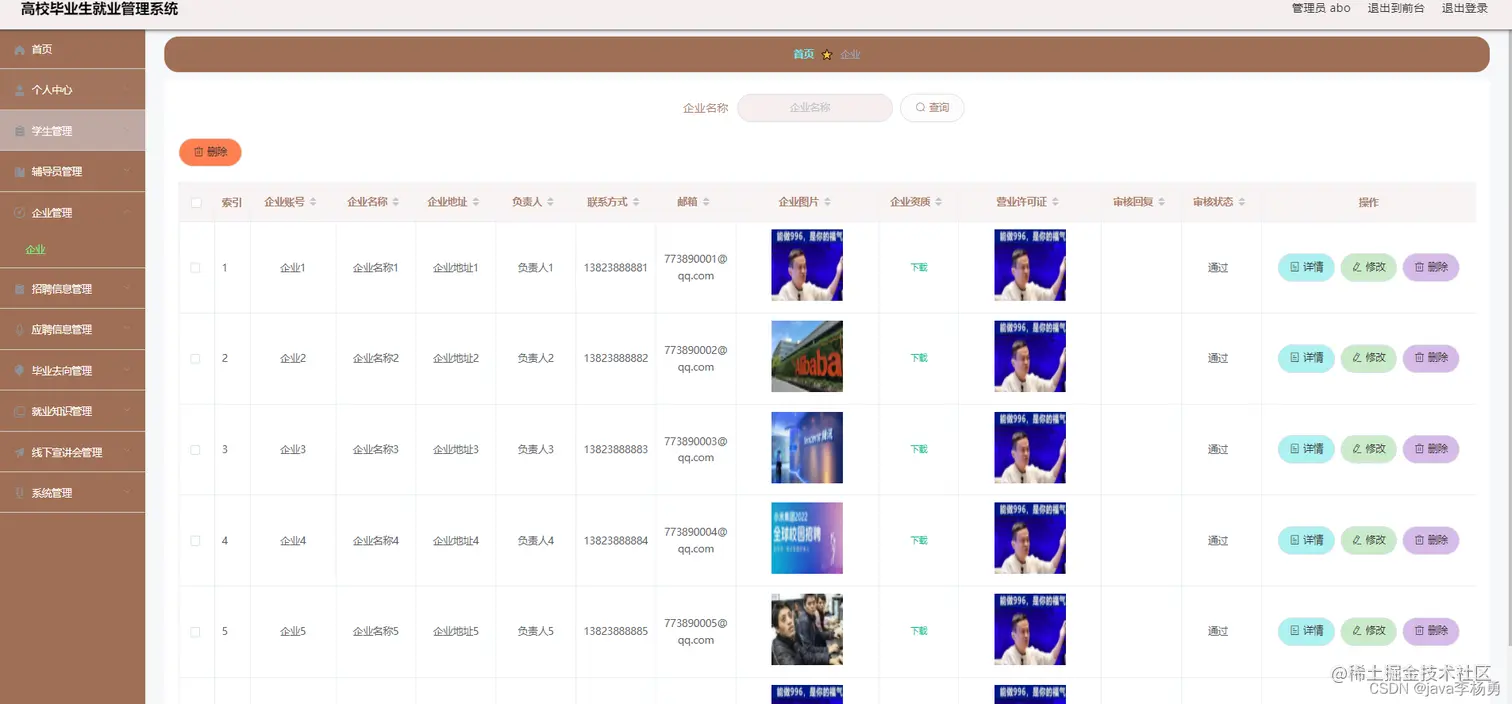Open the Alibaba 企业图片 thumbnail of 企业2
The image size is (1512, 704).
click(x=807, y=357)
